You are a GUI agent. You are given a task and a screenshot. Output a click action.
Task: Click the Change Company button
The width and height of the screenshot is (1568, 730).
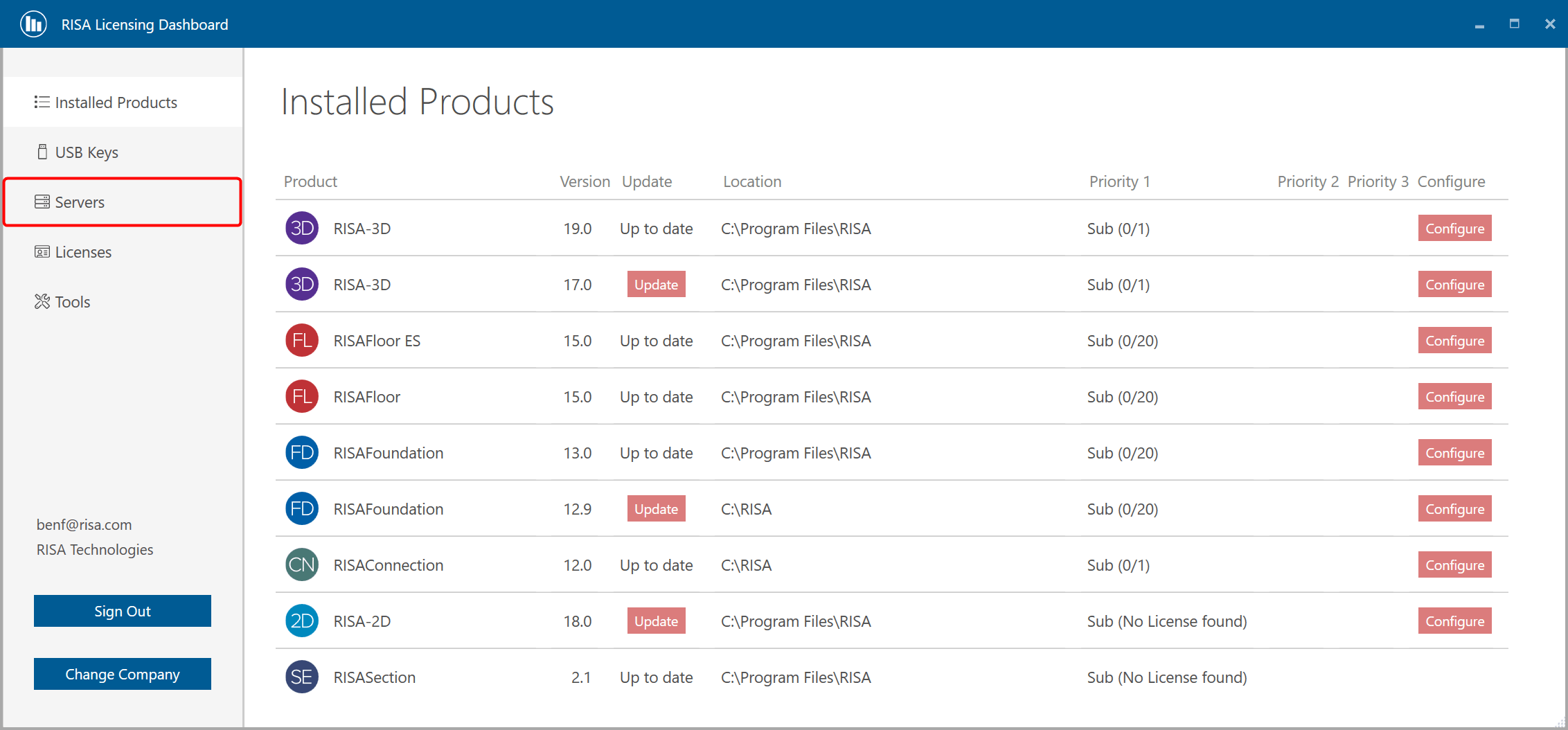123,674
